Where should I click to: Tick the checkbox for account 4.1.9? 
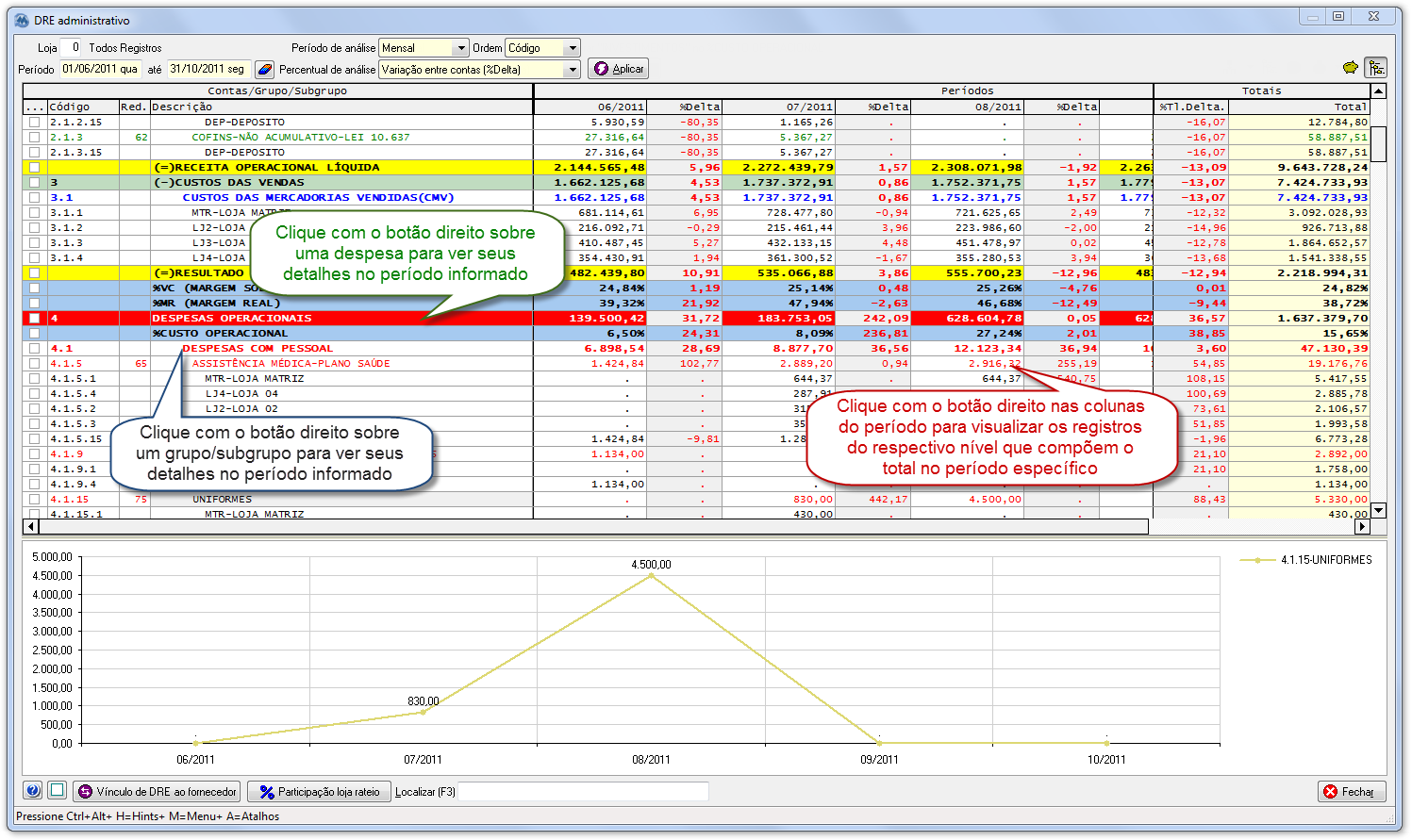pos(35,454)
